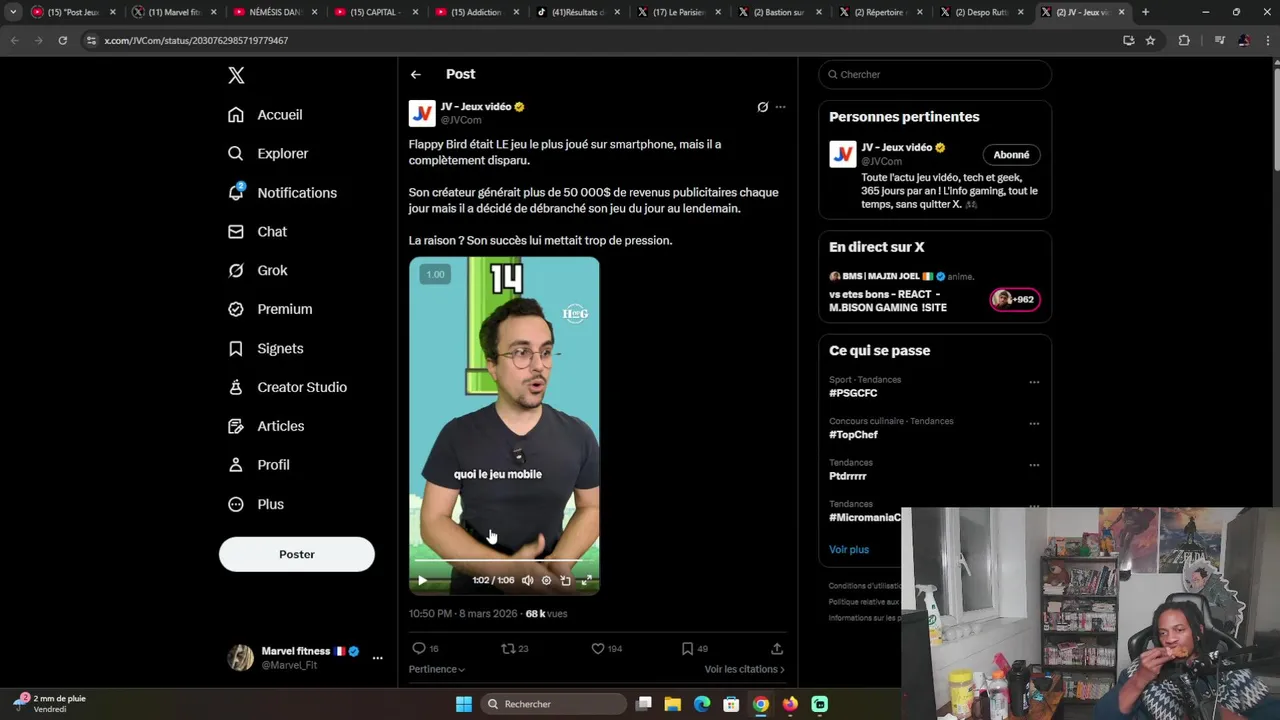Image resolution: width=1280 pixels, height=720 pixels.
Task: Click the video progress bar
Action: coord(504,561)
